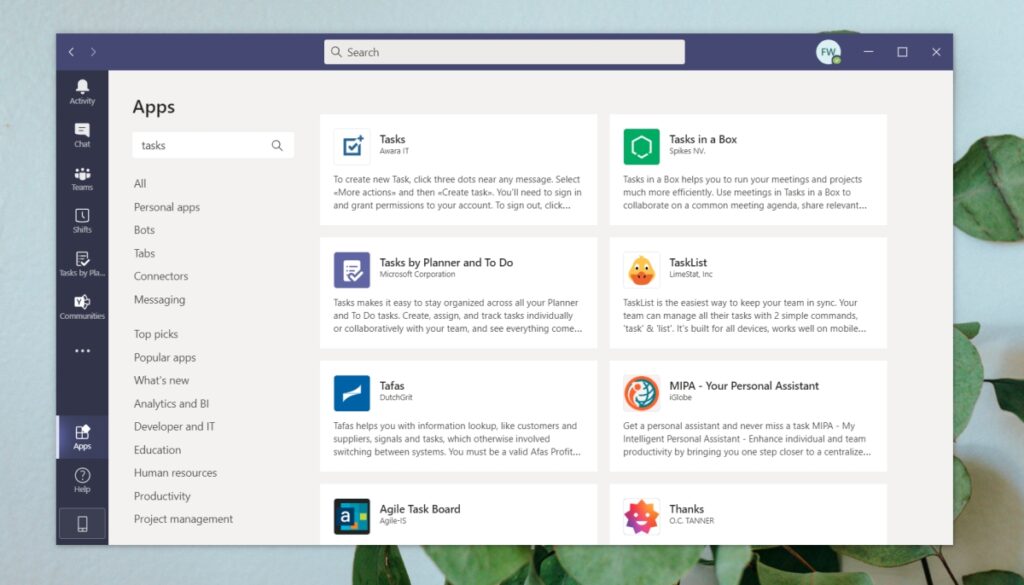Select the Bots category

coord(143,230)
